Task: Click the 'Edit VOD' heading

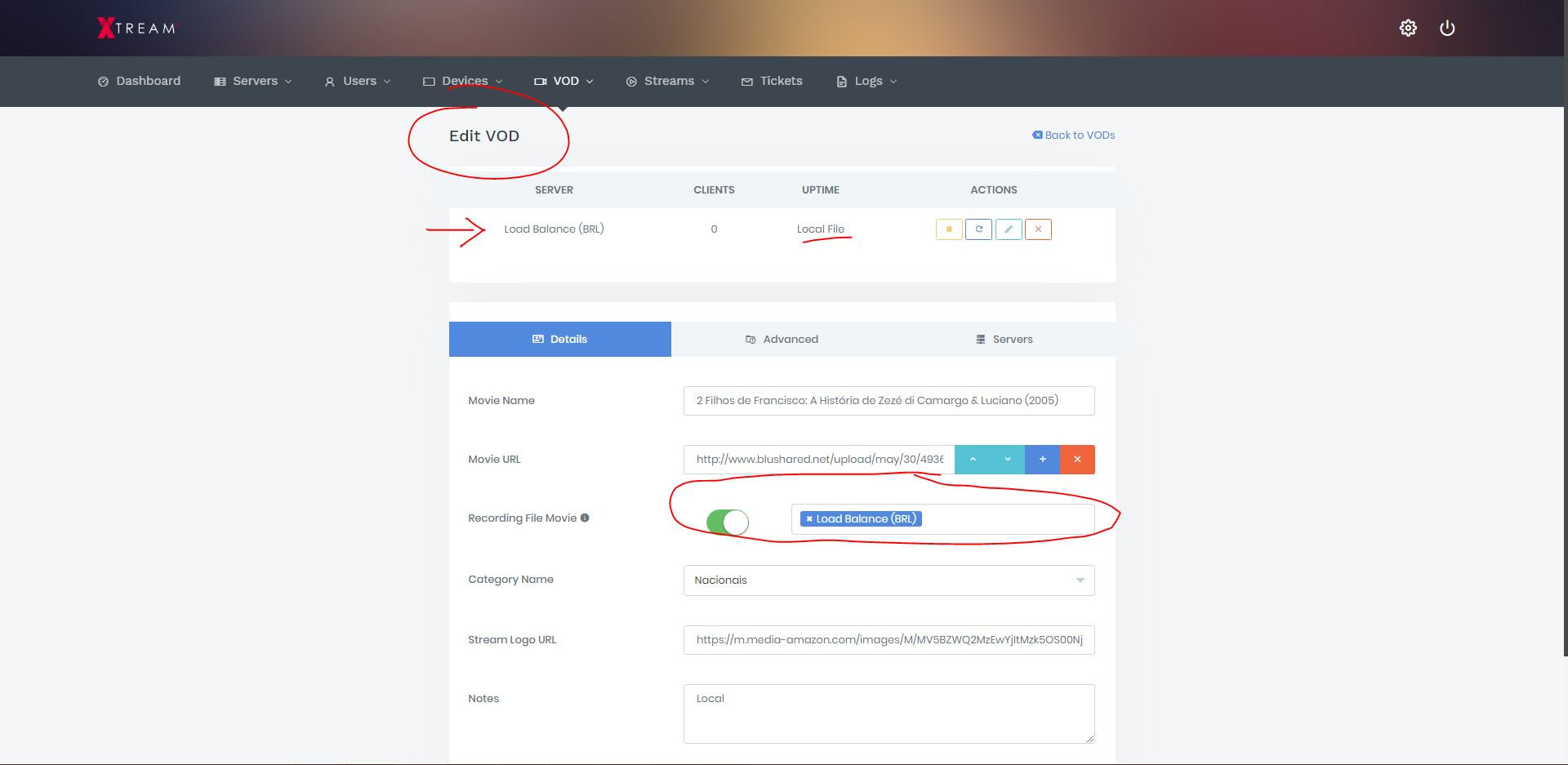Action: [x=484, y=136]
